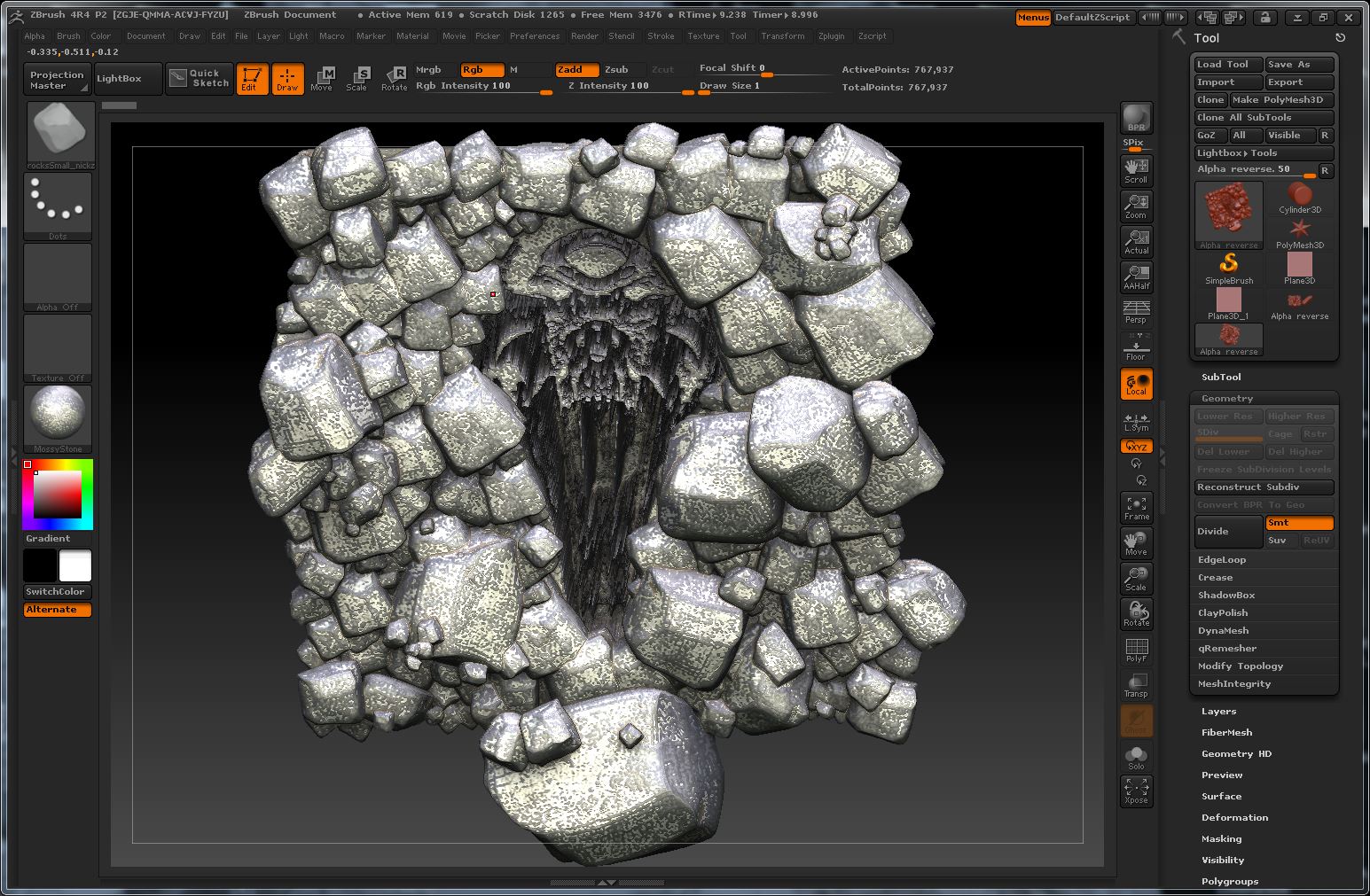Select the white color swatch
The height and width of the screenshot is (896, 1370).
click(x=75, y=565)
